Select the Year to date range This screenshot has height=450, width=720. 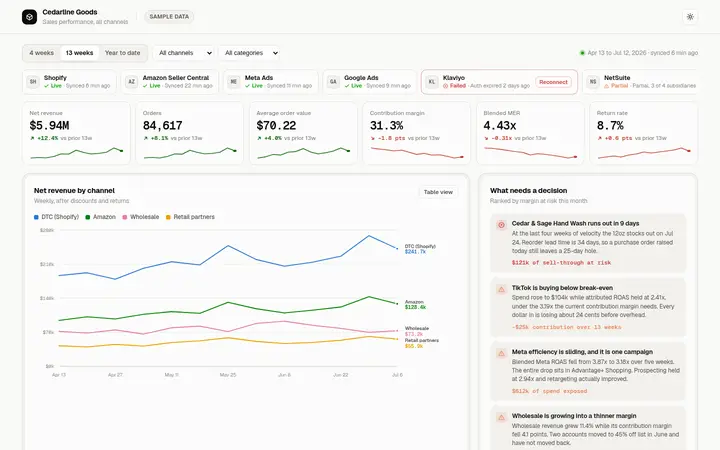[122, 53]
